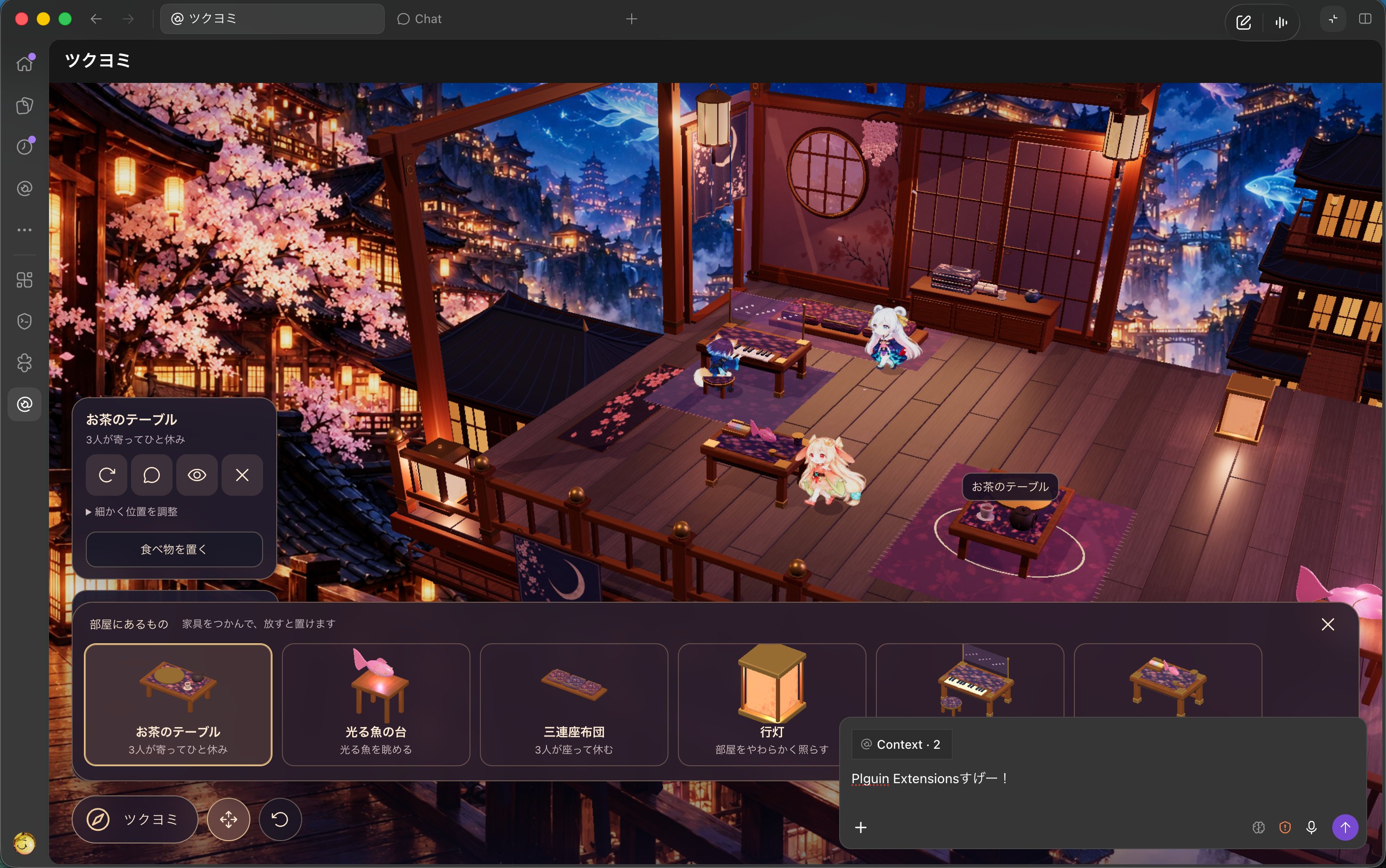Click the chat message input field
This screenshot has width=1386, height=868.
(1102, 779)
